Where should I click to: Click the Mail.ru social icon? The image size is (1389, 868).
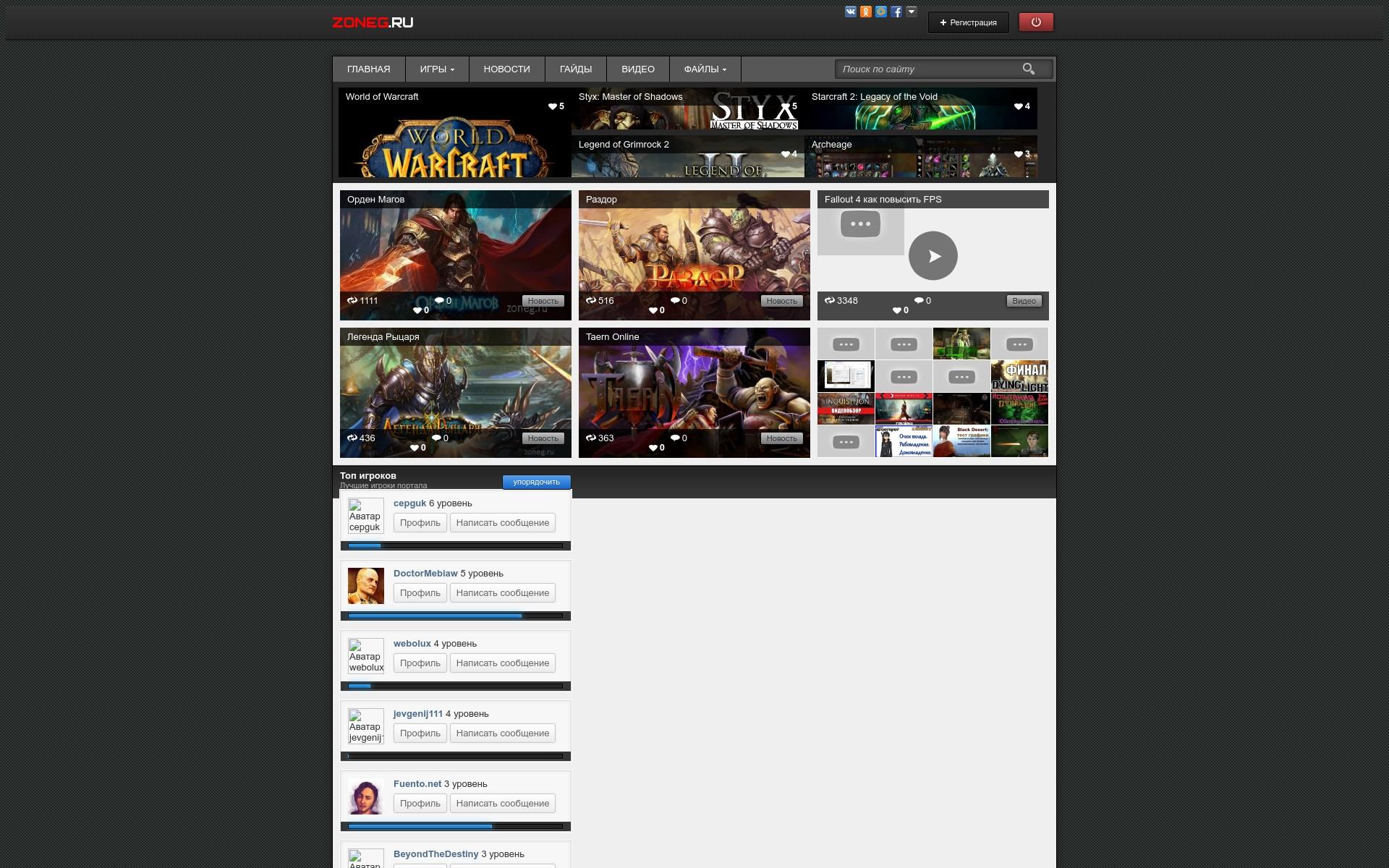[880, 12]
